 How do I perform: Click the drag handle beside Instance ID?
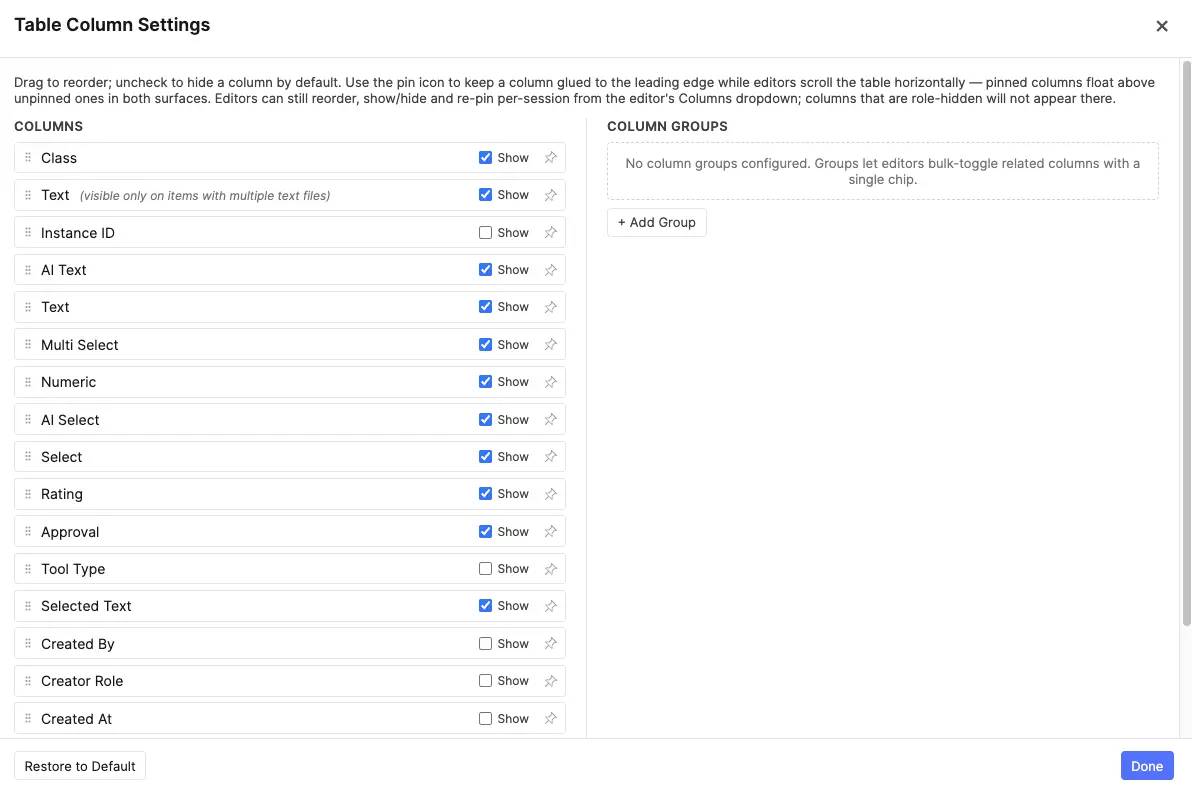point(27,233)
